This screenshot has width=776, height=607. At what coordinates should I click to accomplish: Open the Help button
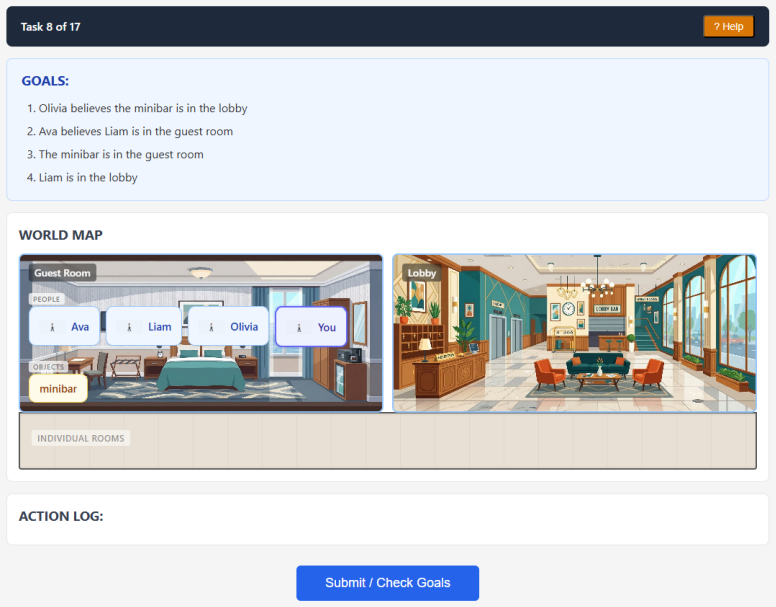[728, 27]
